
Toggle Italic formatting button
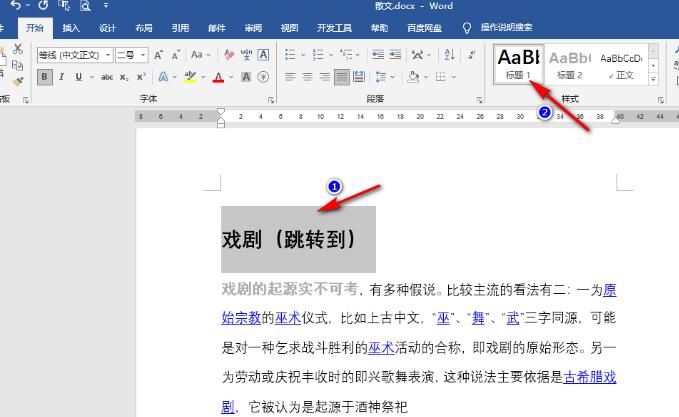pyautogui.click(x=62, y=77)
